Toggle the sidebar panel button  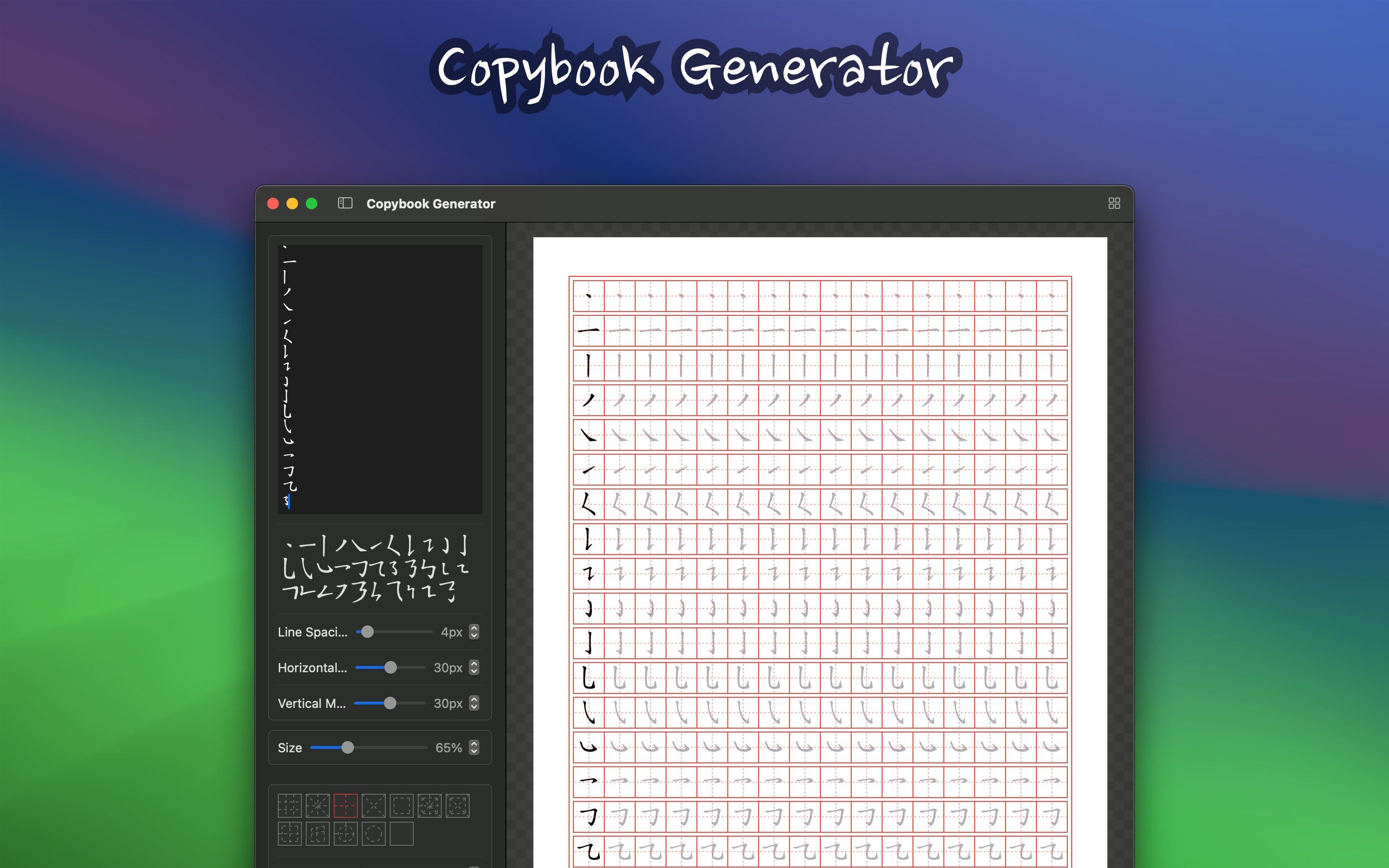345,203
